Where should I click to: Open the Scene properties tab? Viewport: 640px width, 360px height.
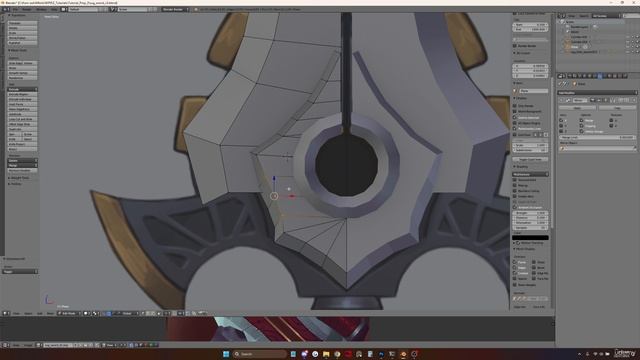pyautogui.click(x=580, y=76)
